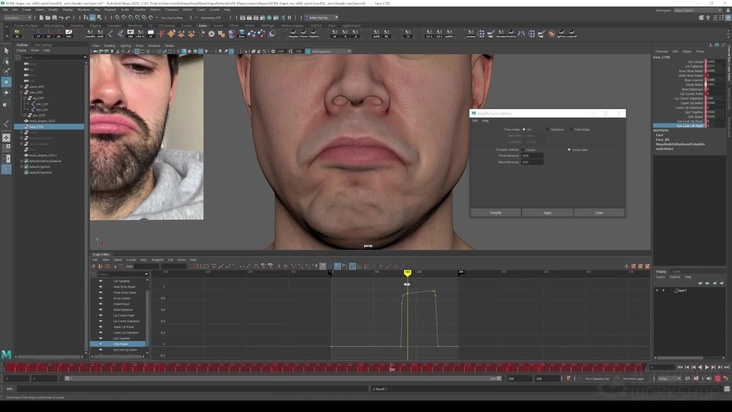Click the New Scene icon in status line
This screenshot has height=412, width=732.
(x=42, y=18)
